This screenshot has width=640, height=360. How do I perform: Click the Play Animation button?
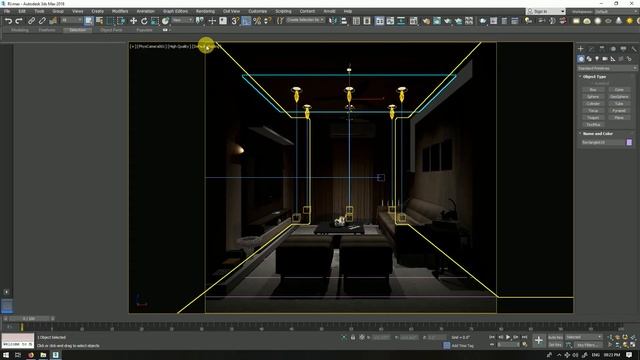click(508, 337)
